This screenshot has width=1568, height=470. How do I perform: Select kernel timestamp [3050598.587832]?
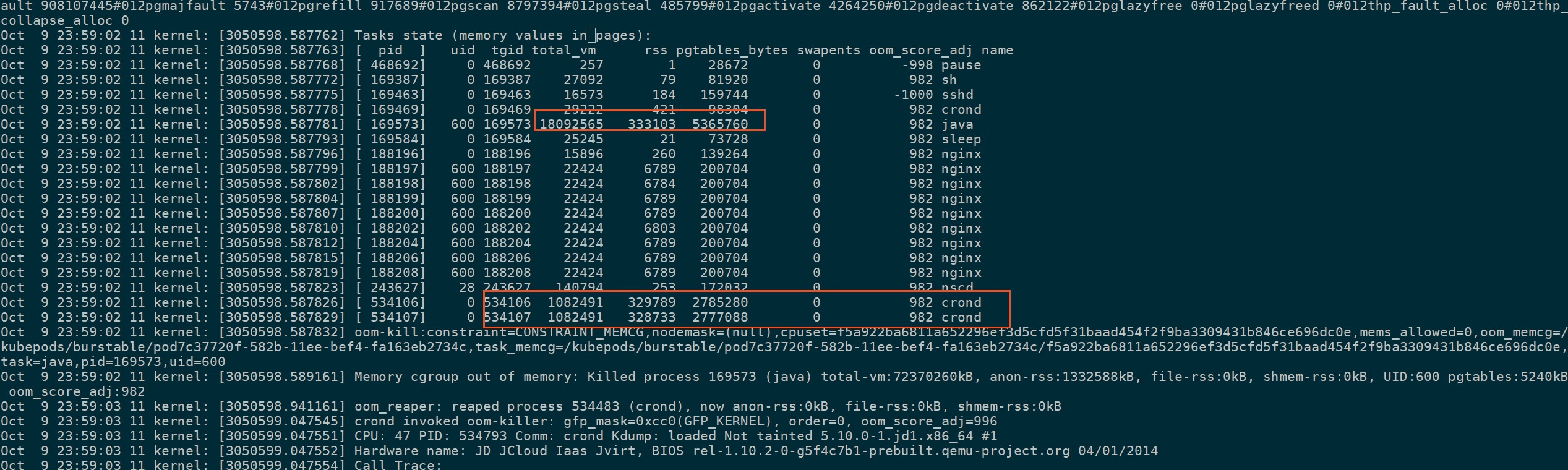[282, 332]
